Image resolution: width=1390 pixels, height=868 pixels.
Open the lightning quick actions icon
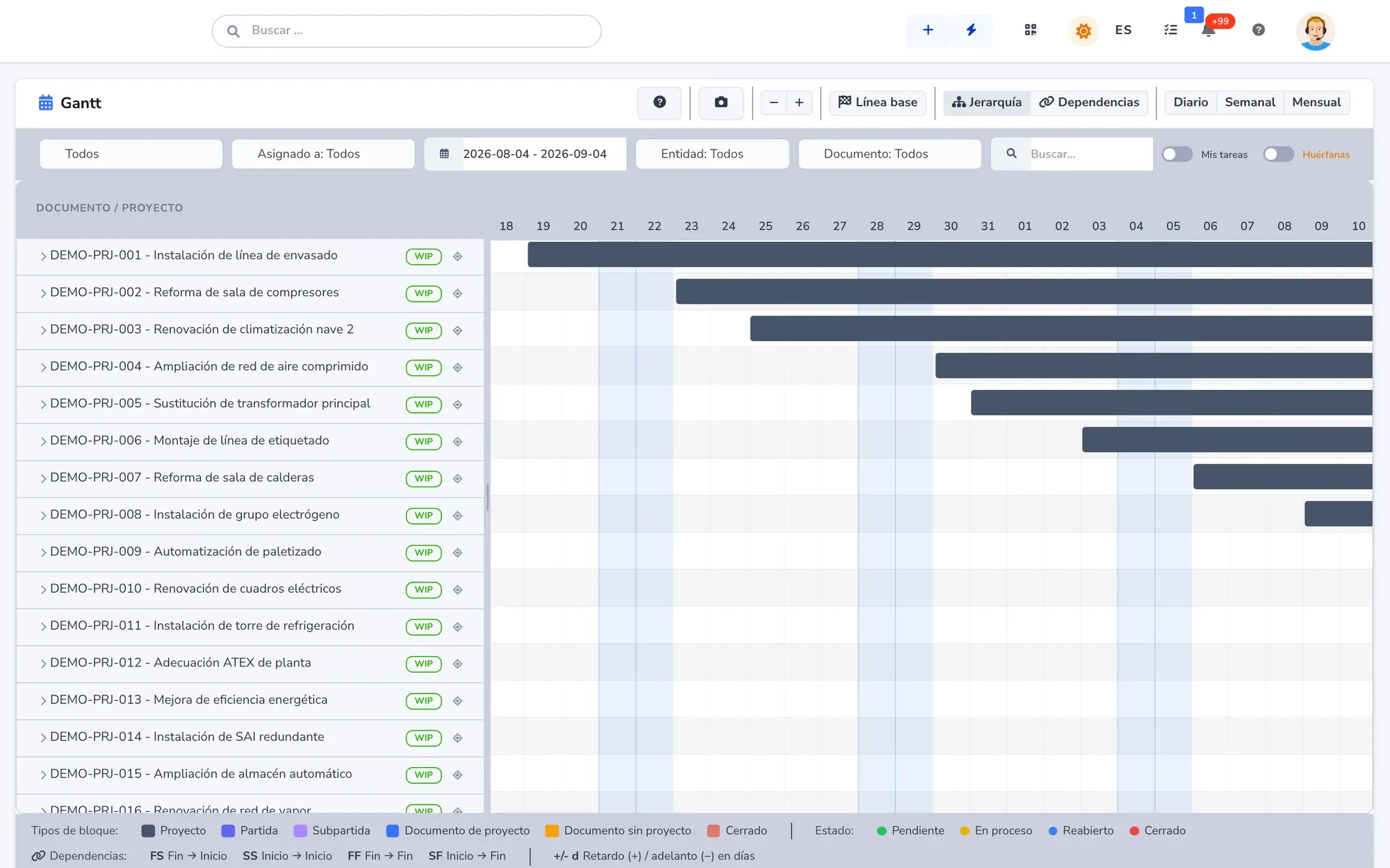(971, 30)
